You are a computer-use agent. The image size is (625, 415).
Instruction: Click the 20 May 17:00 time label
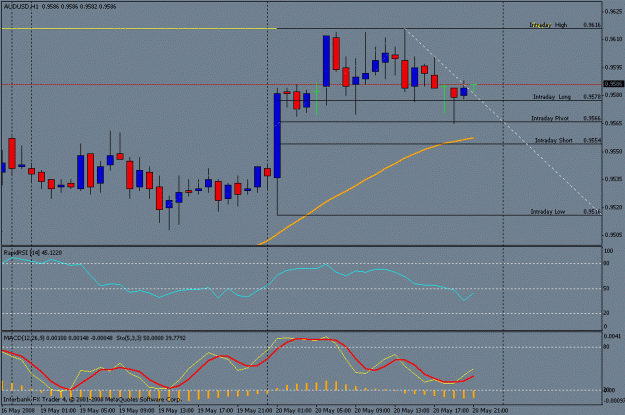451,410
